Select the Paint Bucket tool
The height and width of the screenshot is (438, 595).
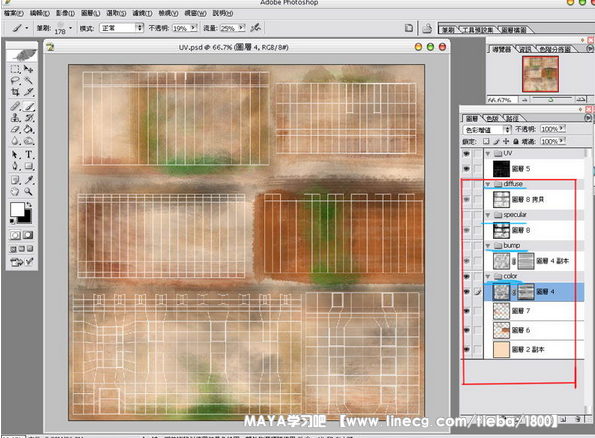click(28, 129)
